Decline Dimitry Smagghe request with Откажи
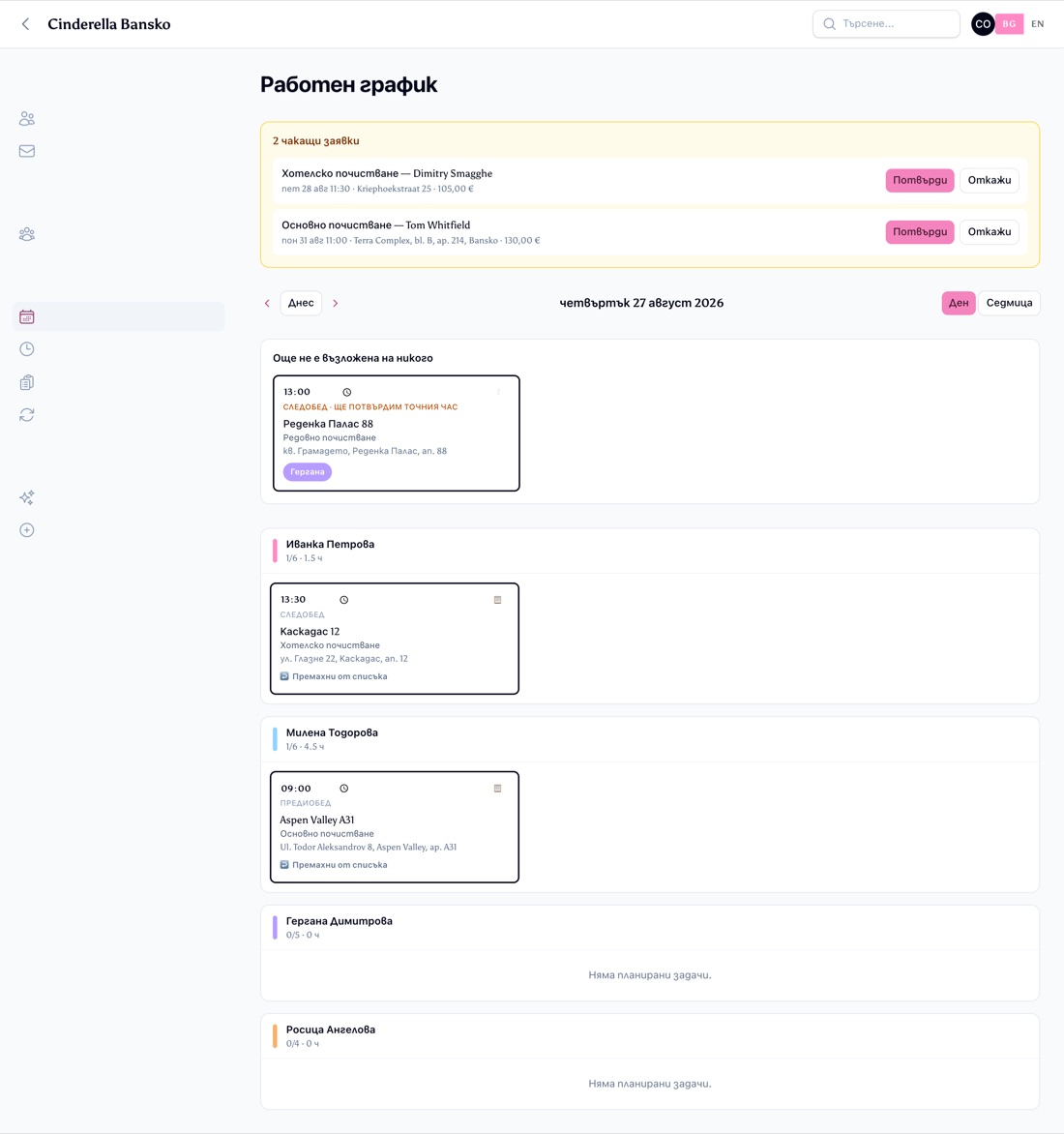Viewport: 1064px width, 1134px height. [x=989, y=180]
